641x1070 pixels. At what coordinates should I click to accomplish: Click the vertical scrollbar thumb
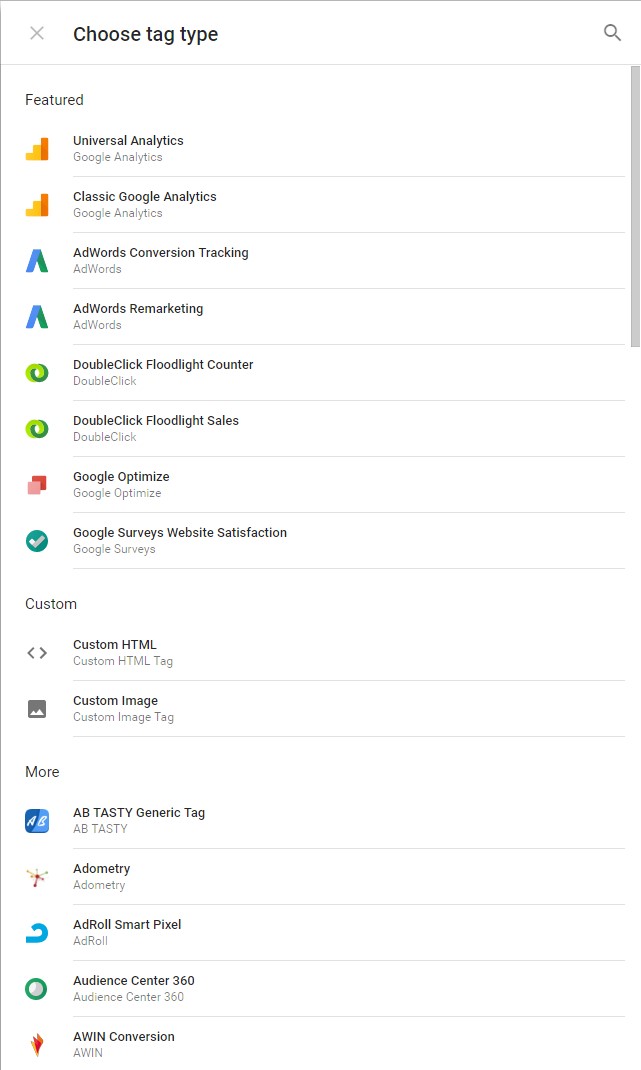click(x=635, y=206)
